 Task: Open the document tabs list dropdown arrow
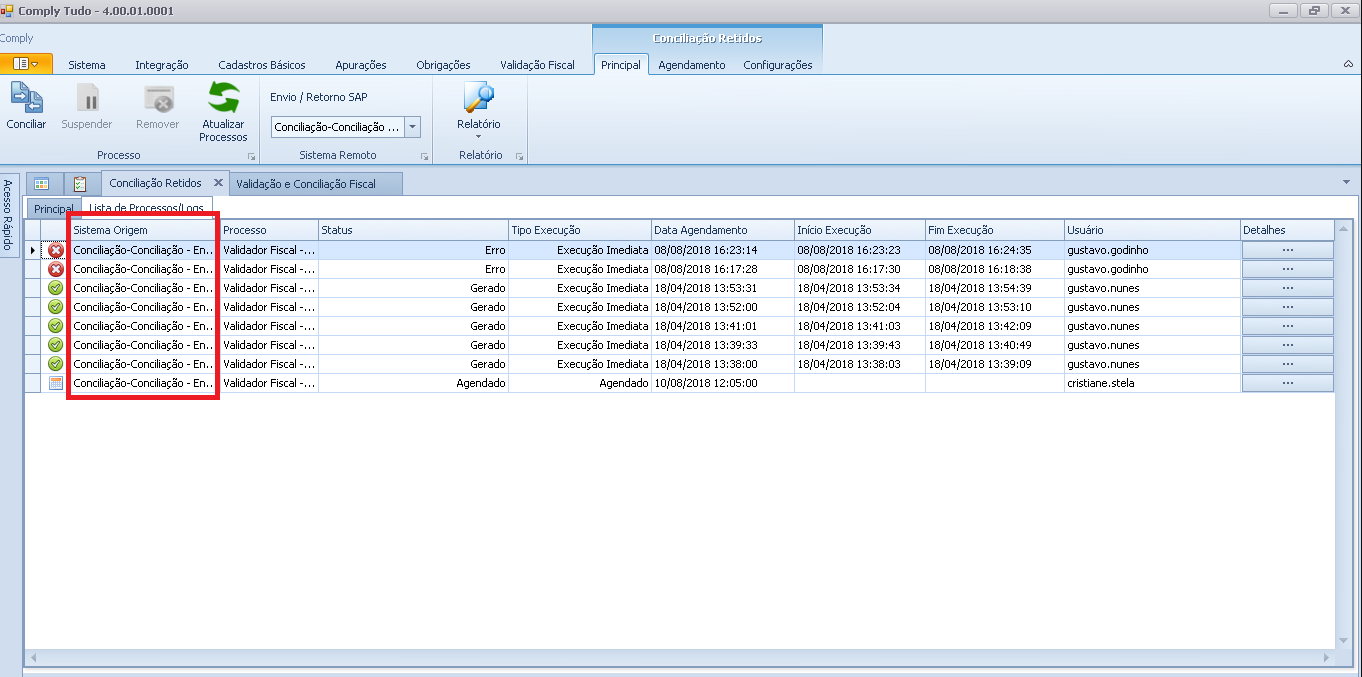1345,182
